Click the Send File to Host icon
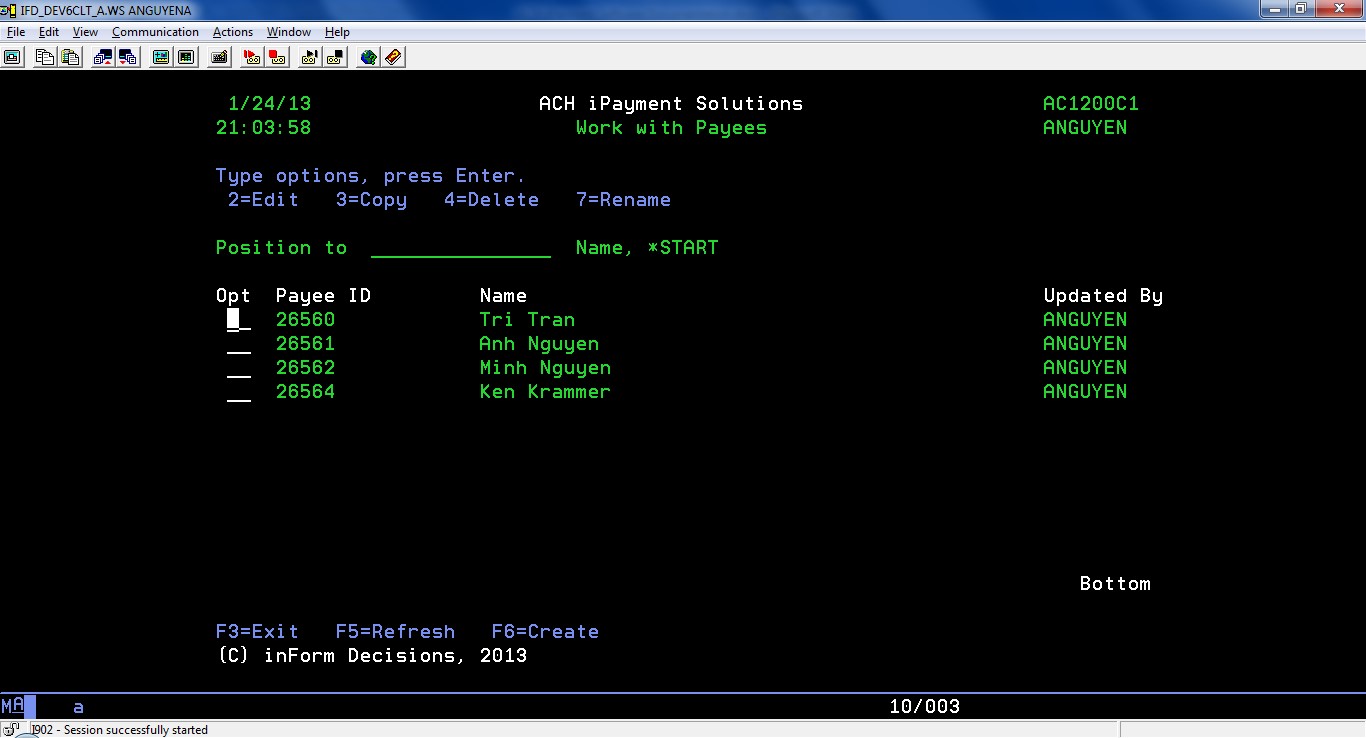This screenshot has width=1366, height=738. pyautogui.click(x=102, y=57)
